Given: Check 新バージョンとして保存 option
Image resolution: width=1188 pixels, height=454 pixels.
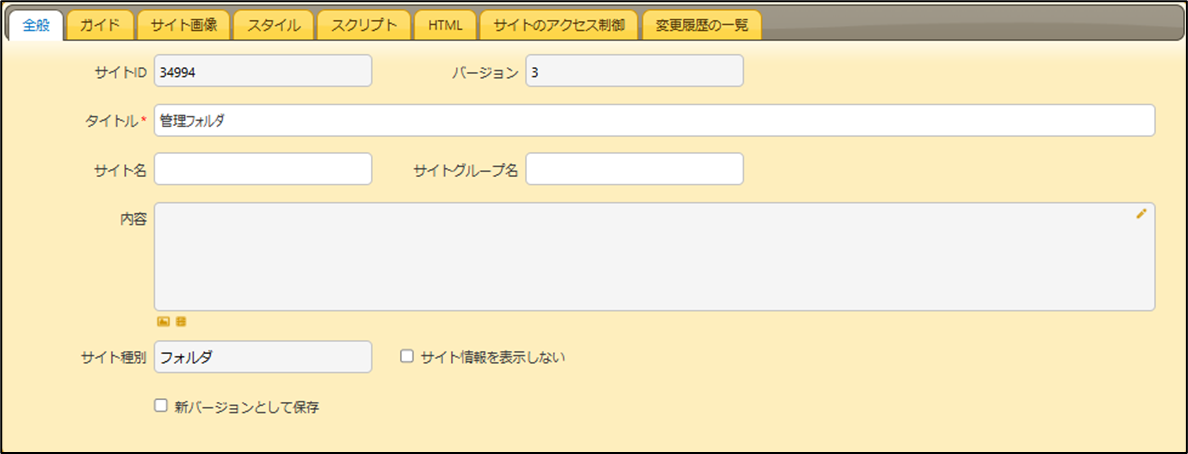Looking at the screenshot, I should (160, 406).
